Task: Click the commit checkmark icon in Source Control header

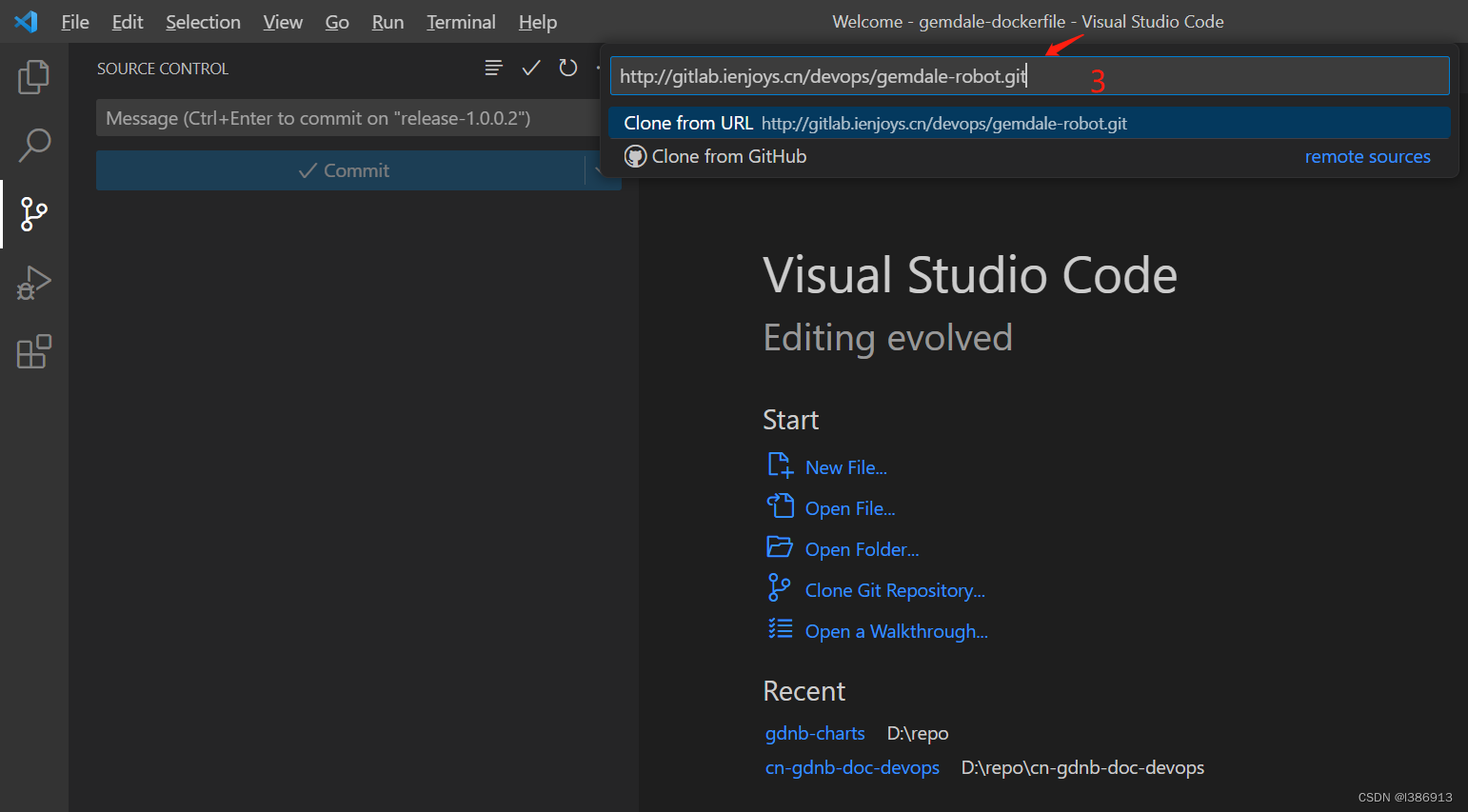Action: (530, 68)
